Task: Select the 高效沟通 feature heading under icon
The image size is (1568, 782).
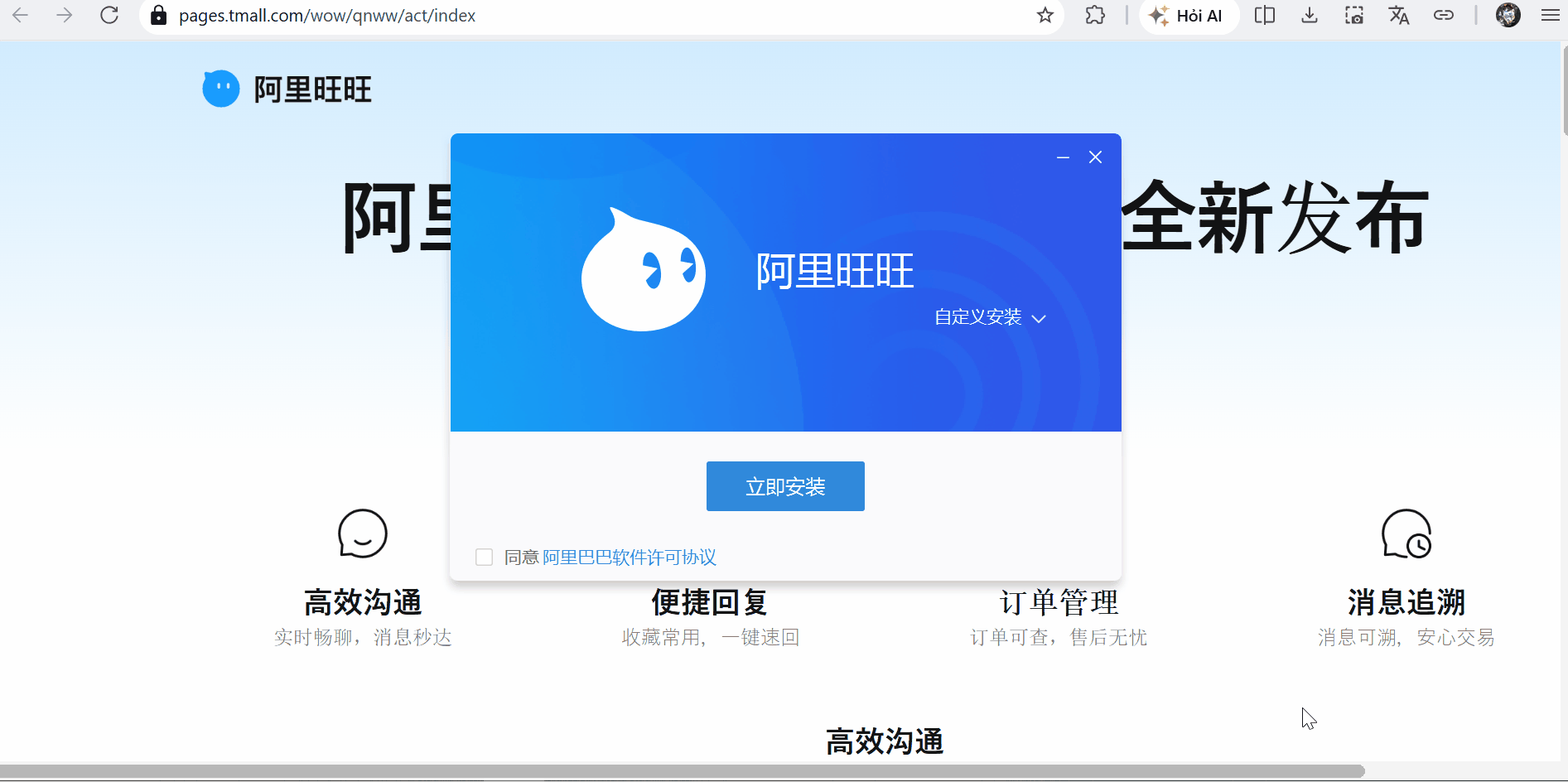Action: (x=363, y=602)
